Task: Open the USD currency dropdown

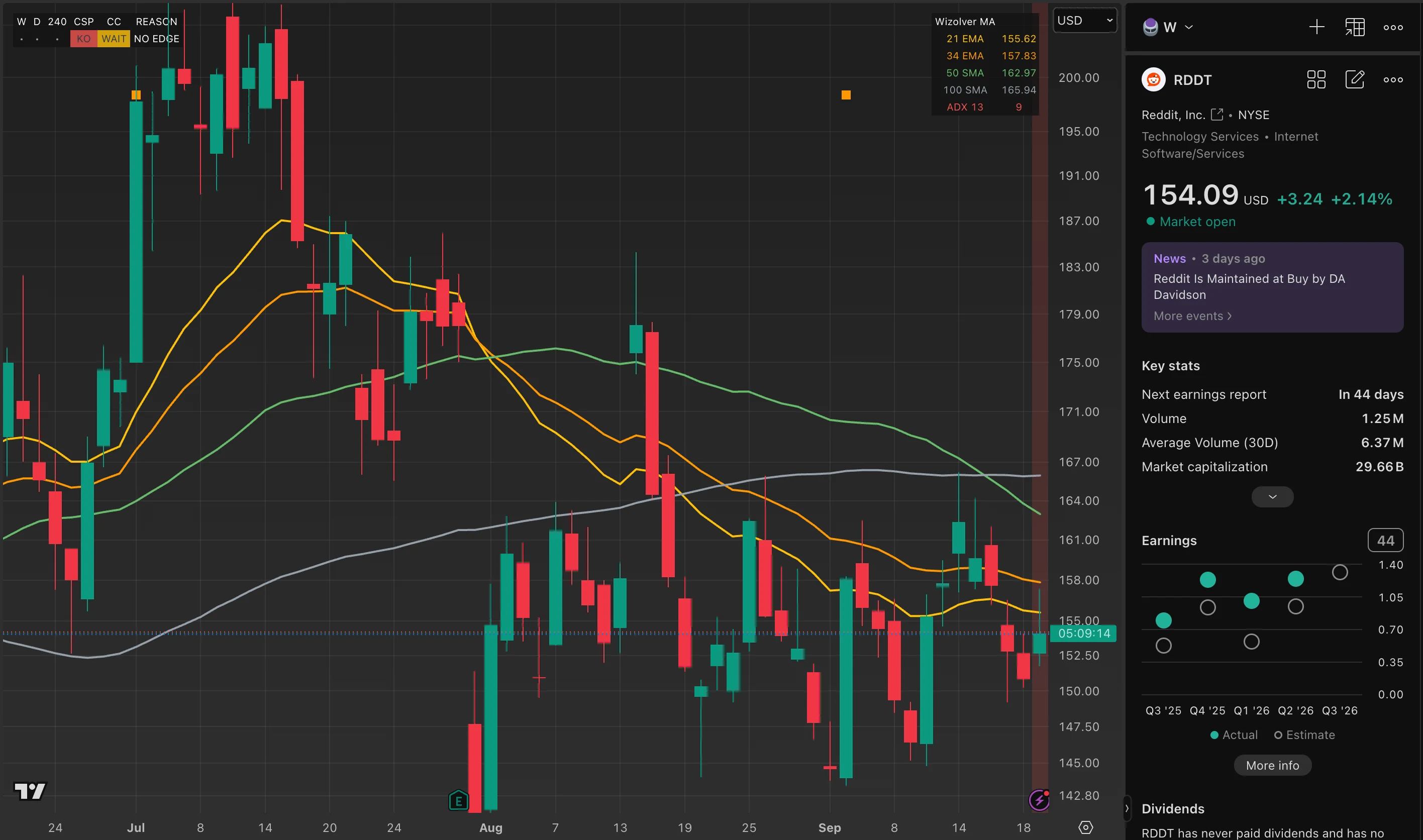Action: tap(1084, 21)
